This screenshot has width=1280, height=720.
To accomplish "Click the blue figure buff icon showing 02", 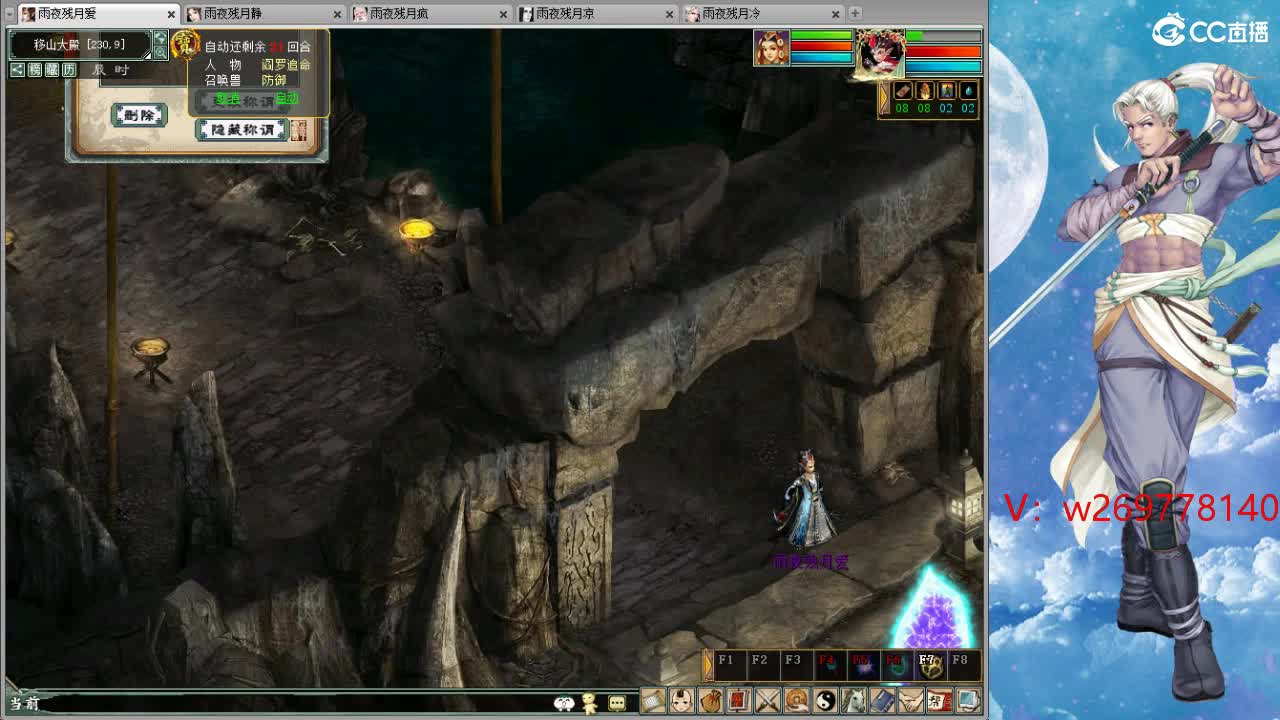I will click(946, 92).
